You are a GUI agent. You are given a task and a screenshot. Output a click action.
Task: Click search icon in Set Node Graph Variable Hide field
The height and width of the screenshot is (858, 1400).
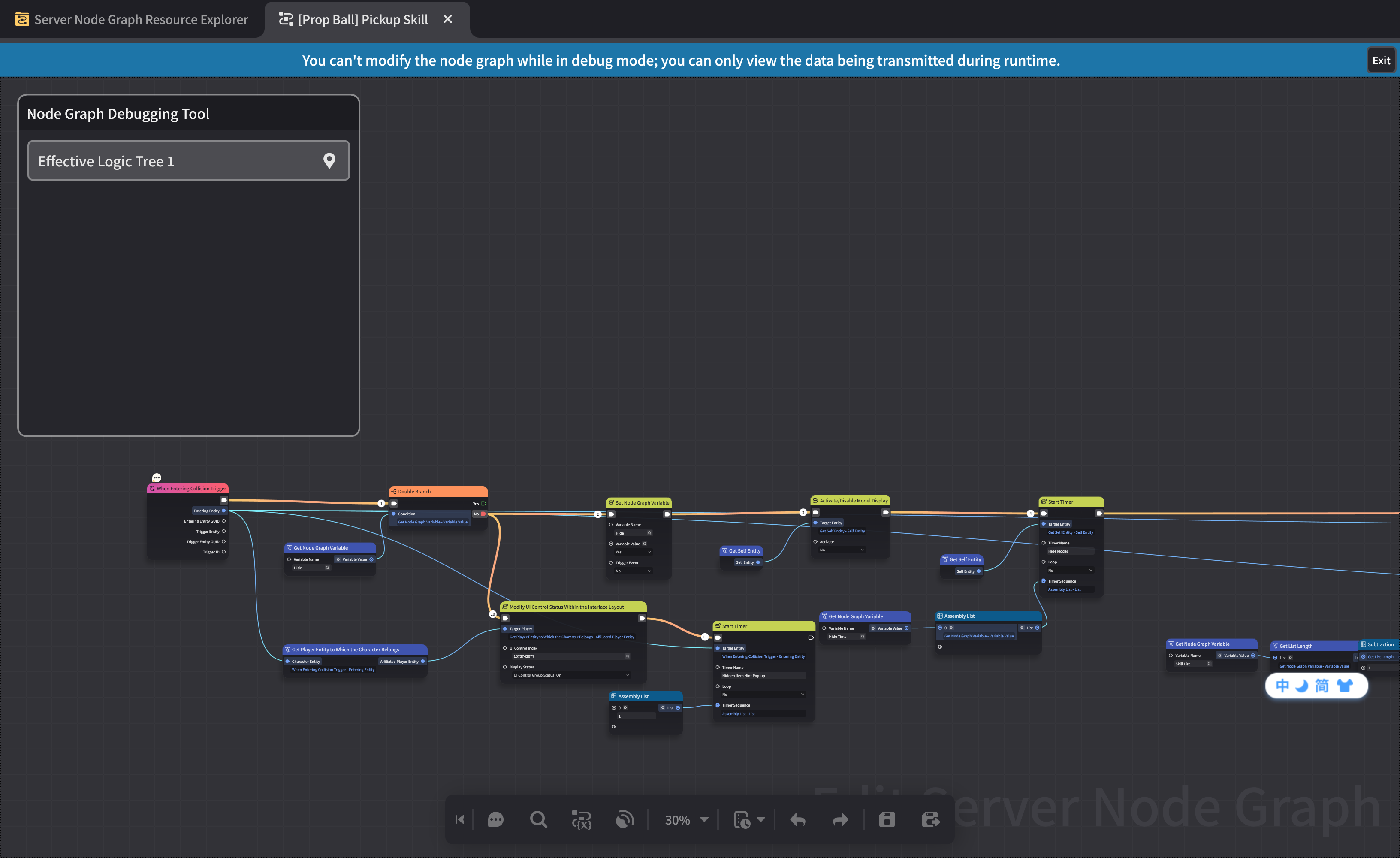pos(649,533)
